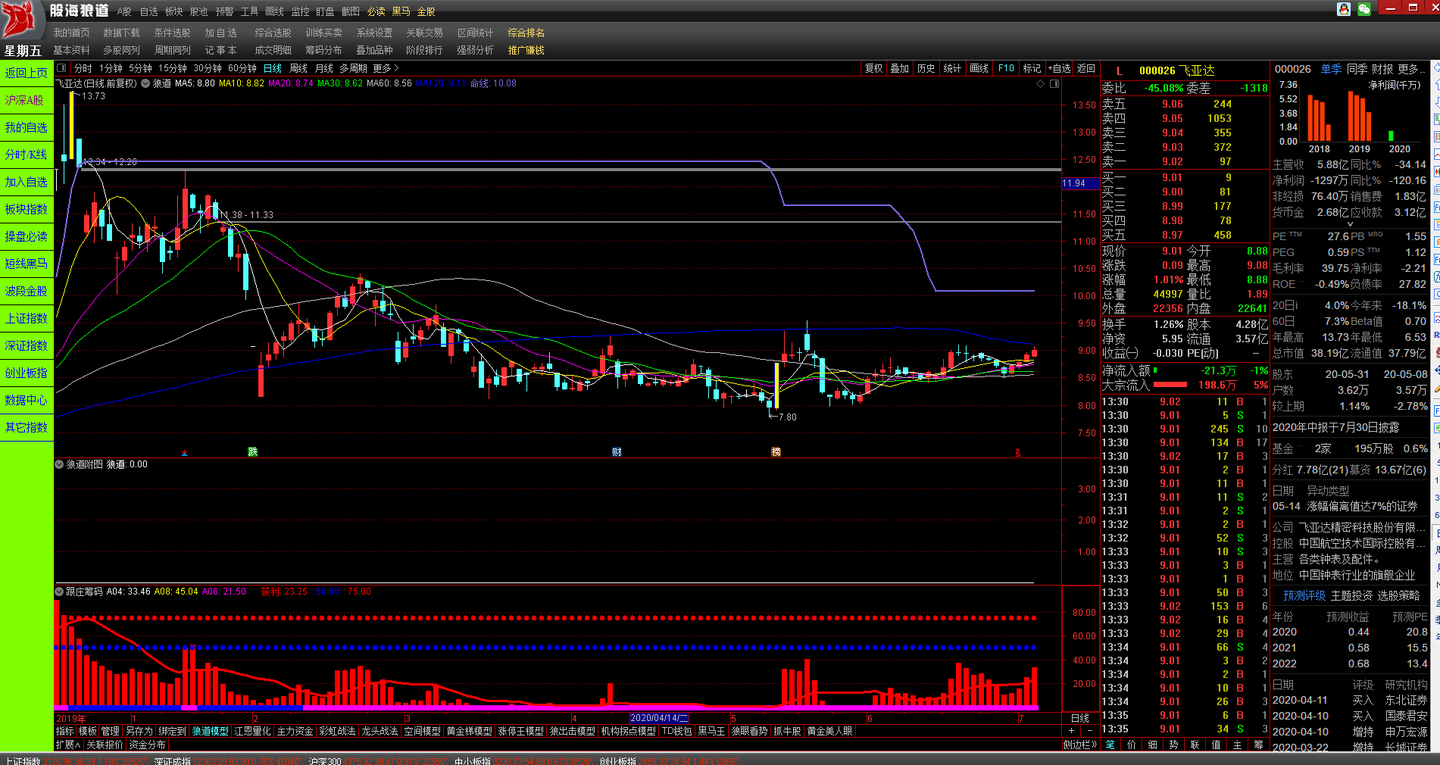Click 沪深A股 in the sidebar

26,100
